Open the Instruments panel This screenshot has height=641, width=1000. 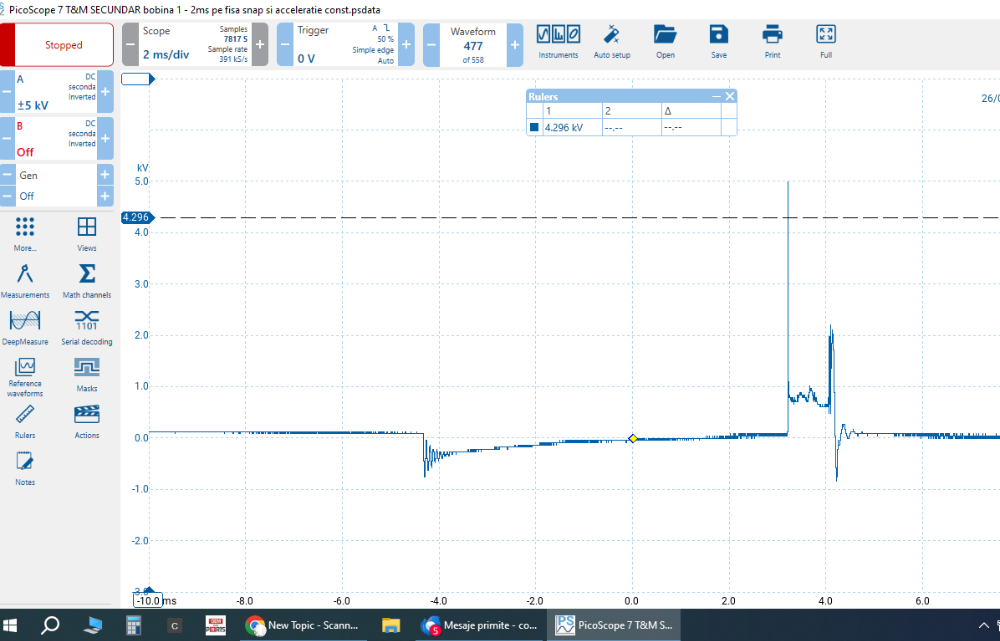(558, 40)
